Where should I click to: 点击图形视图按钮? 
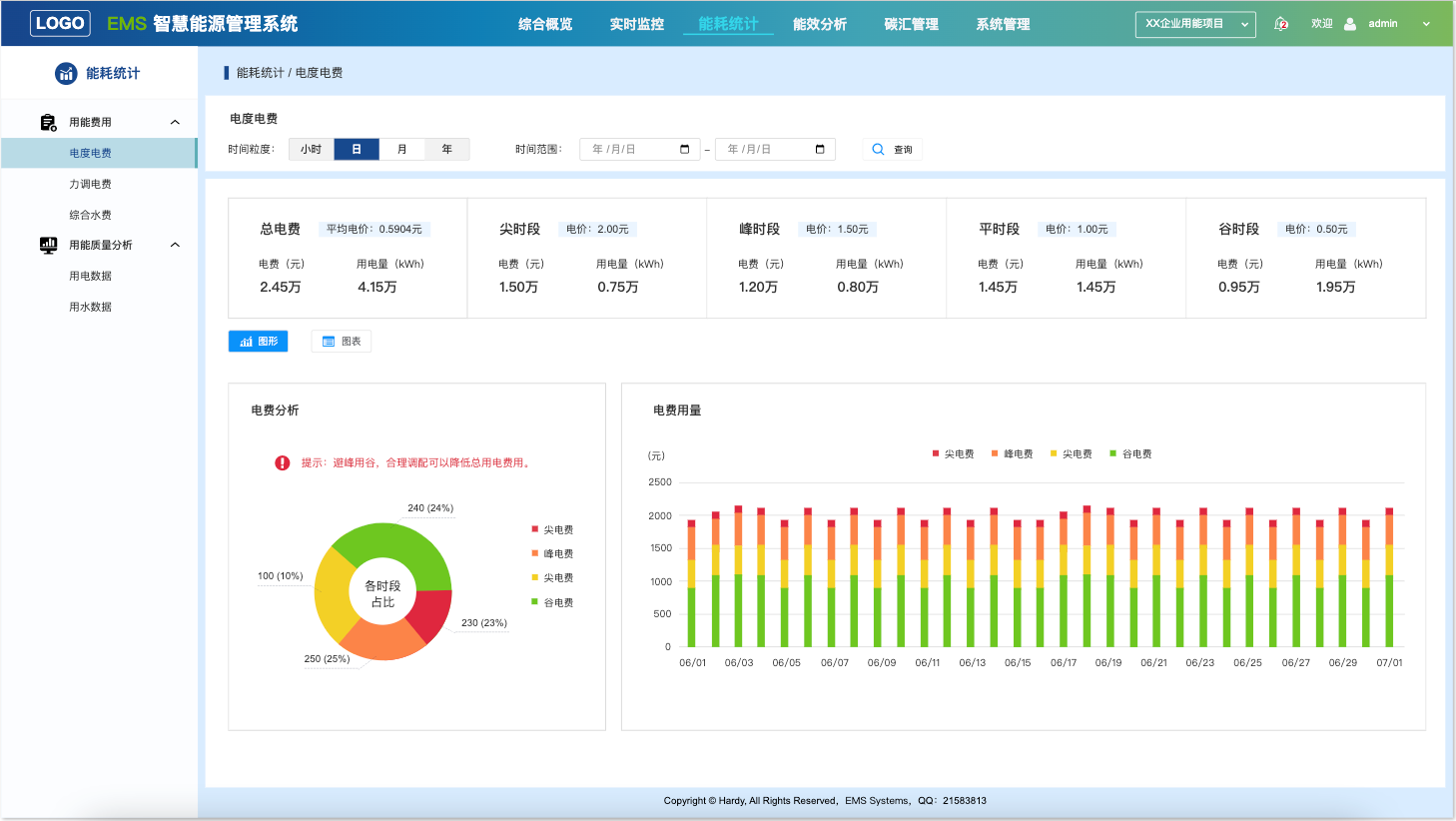258,341
